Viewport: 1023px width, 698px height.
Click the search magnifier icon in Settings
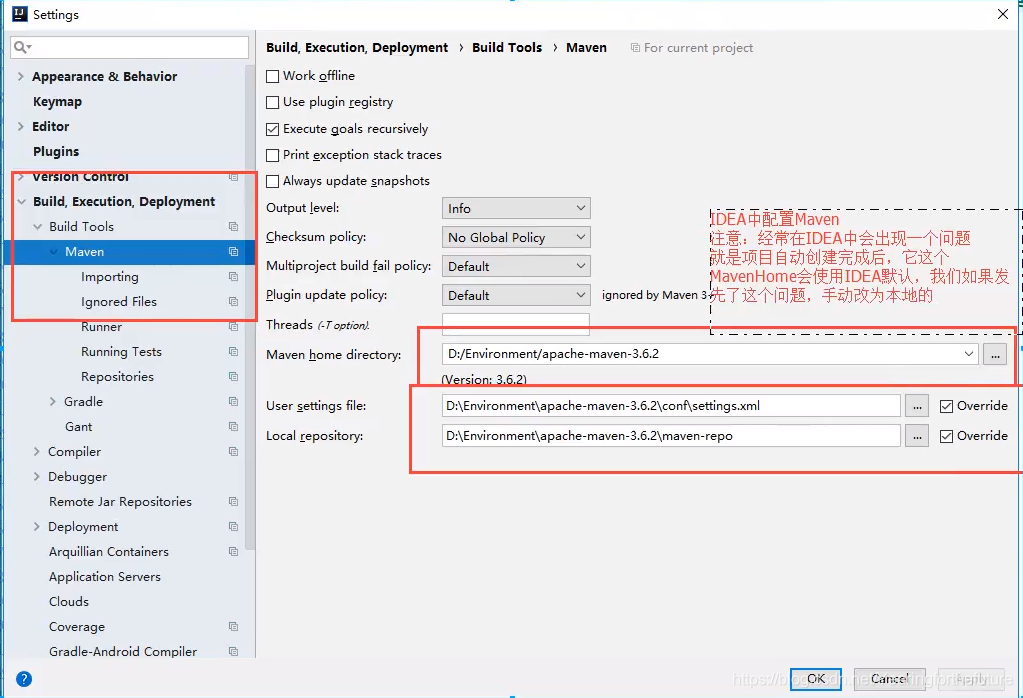pyautogui.click(x=22, y=47)
